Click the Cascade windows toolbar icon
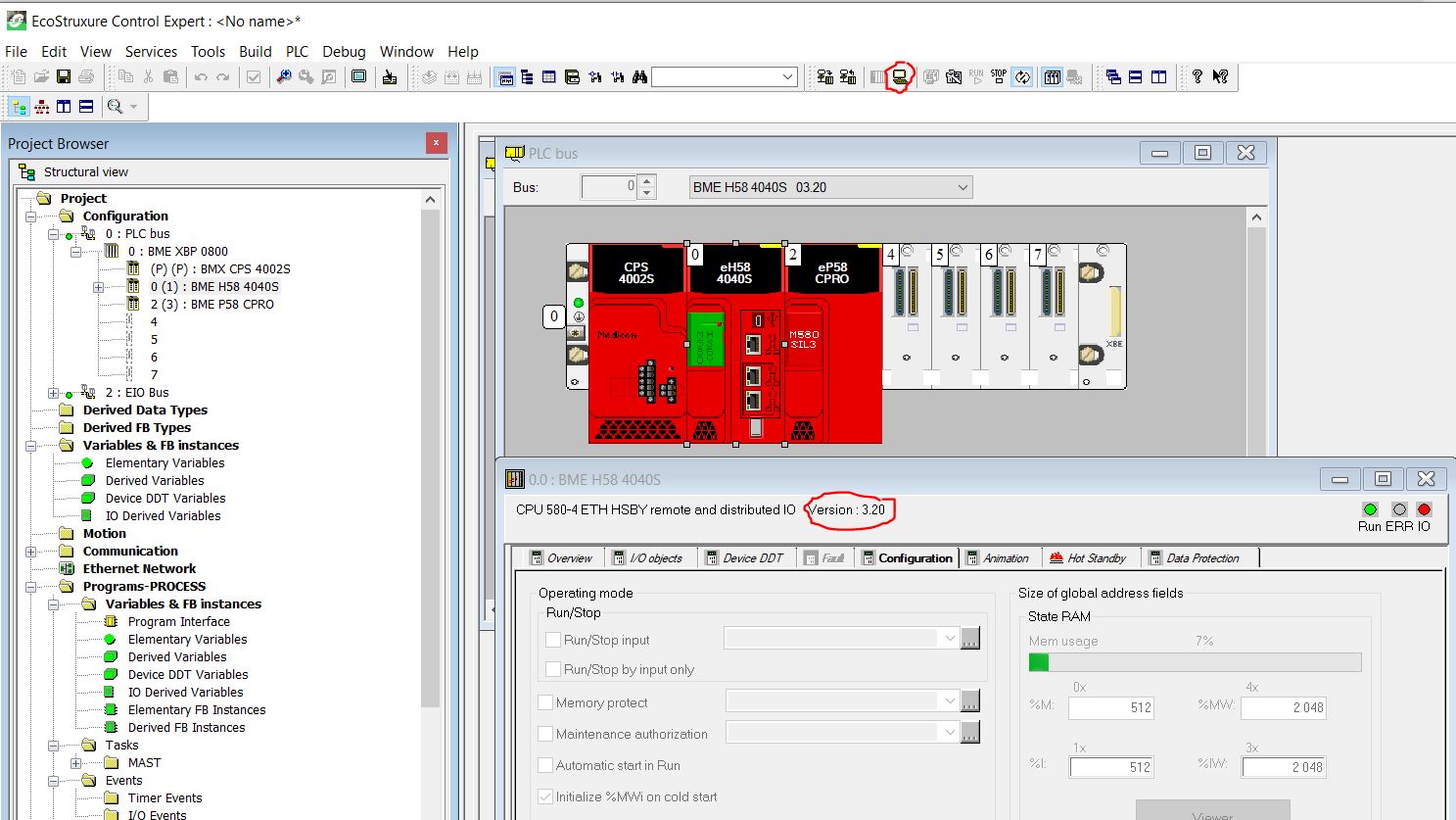 1113,76
